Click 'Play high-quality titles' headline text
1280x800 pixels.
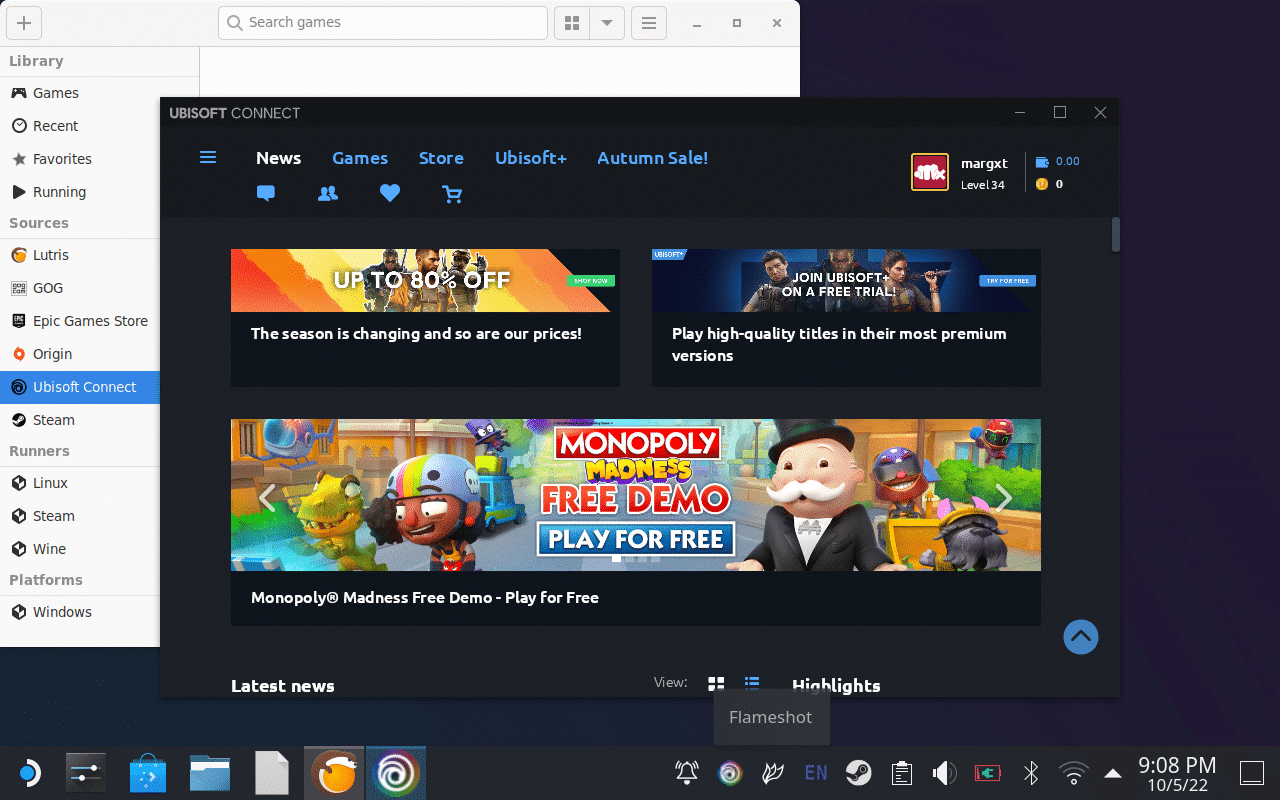tap(839, 345)
